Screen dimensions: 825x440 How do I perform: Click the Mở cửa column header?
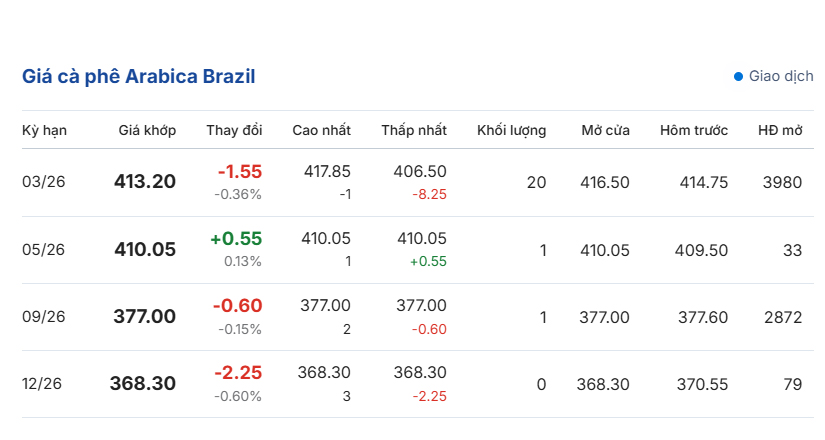(x=605, y=131)
